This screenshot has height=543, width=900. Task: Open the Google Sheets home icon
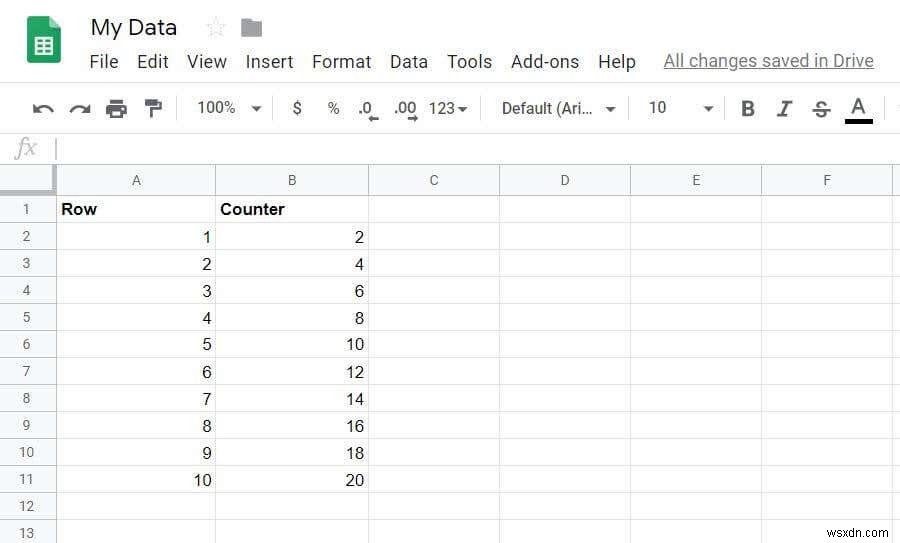coord(44,40)
